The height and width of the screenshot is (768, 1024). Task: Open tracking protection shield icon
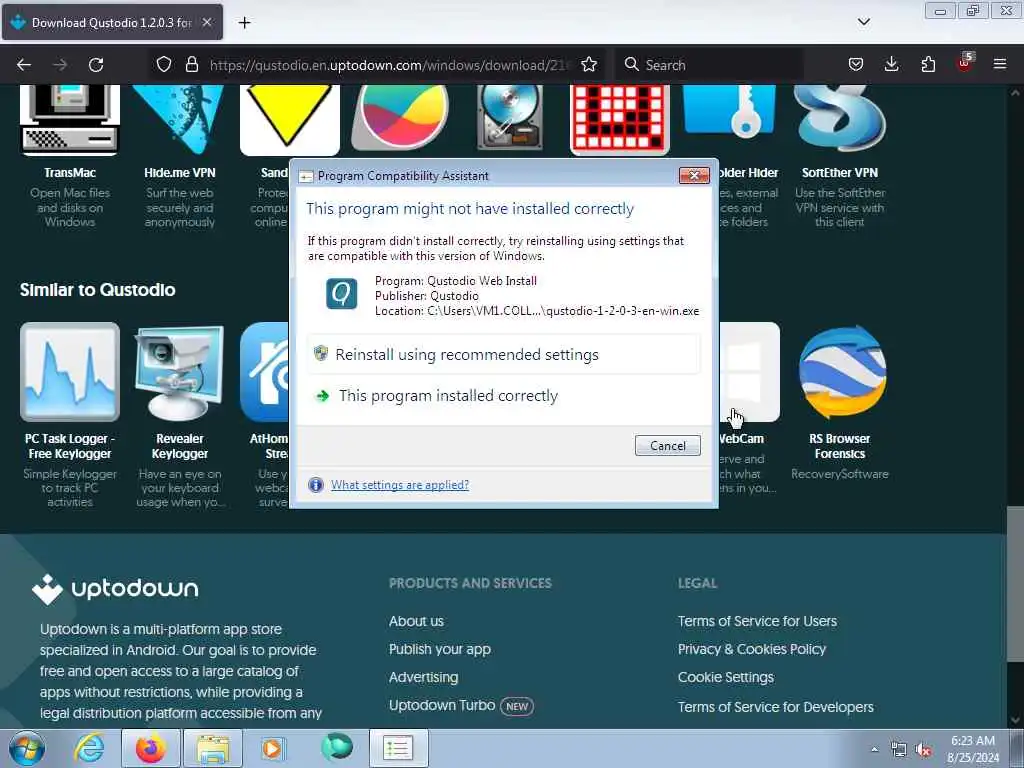coord(164,65)
